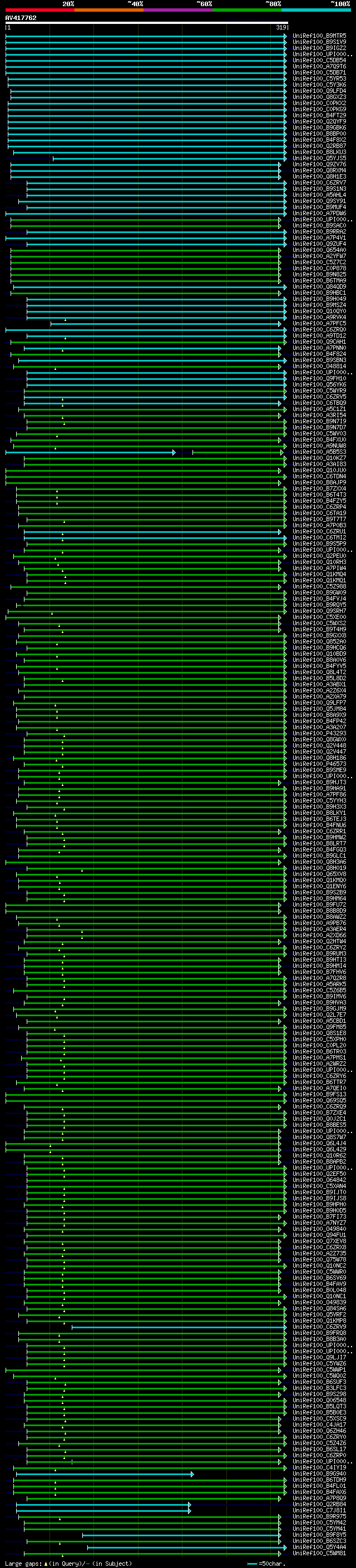
Task: Open hit UniRef100_B9MTR5
Action: click(x=319, y=36)
